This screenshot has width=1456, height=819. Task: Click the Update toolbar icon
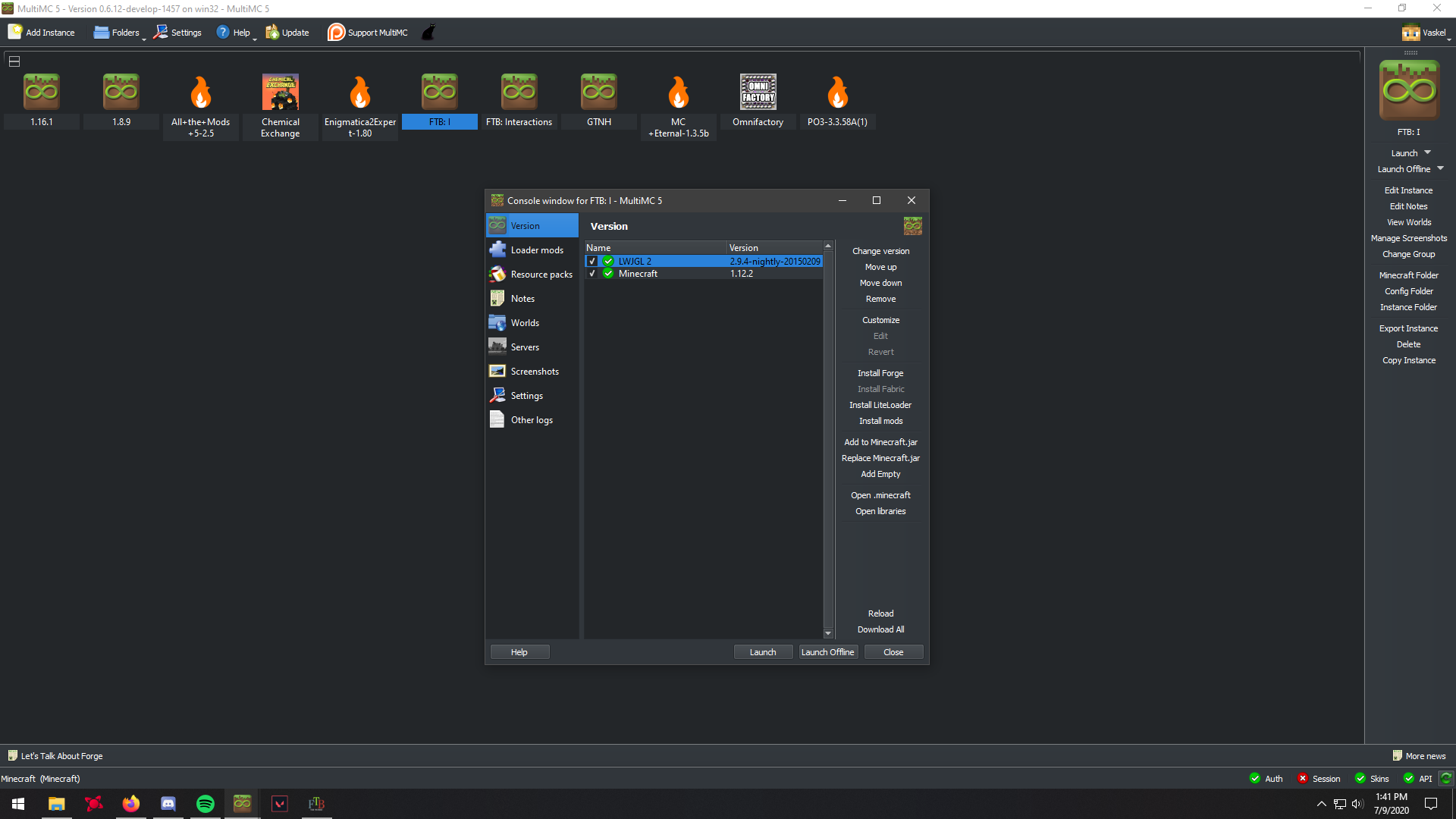tap(271, 32)
